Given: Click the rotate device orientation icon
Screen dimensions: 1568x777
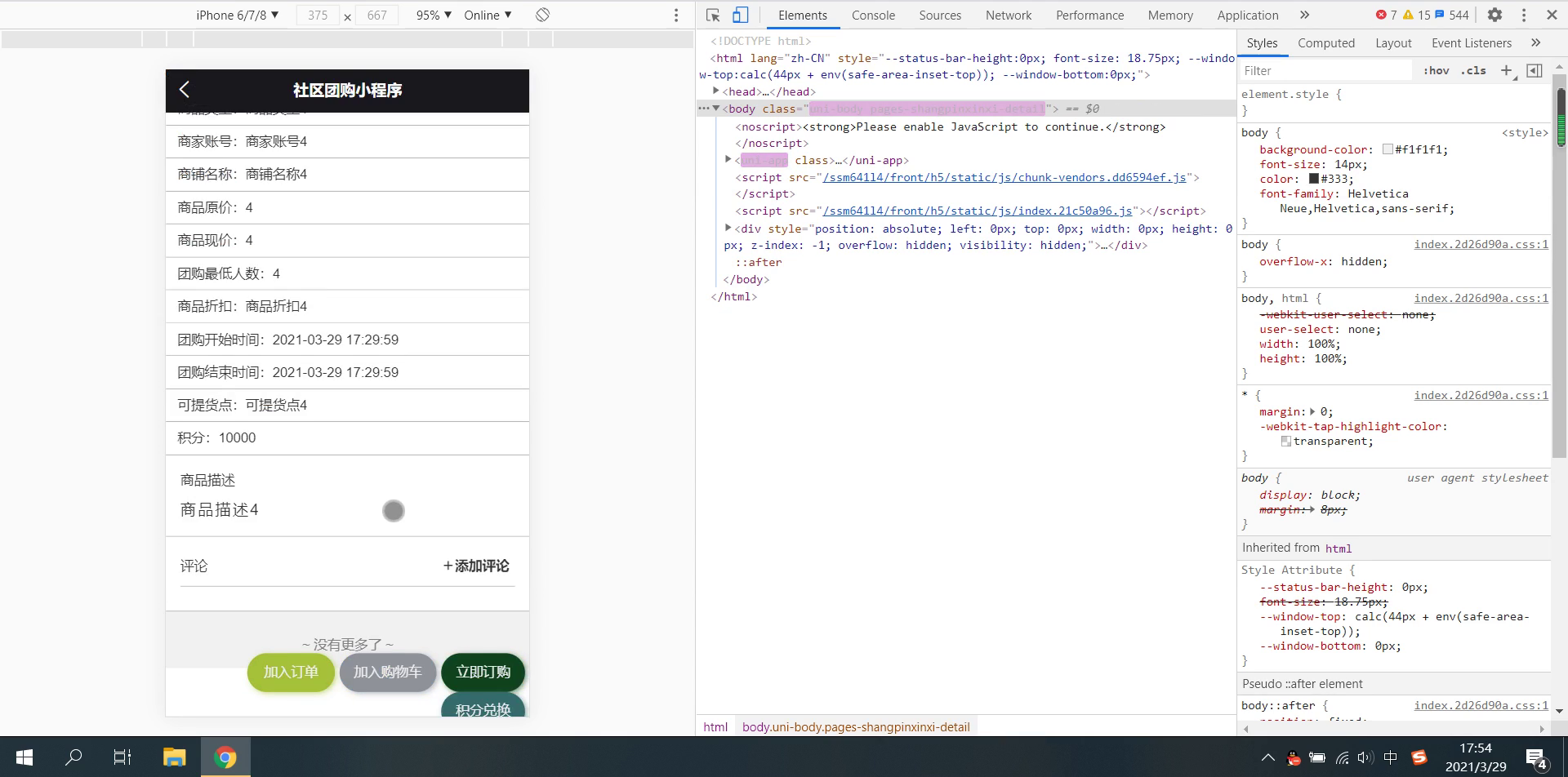Looking at the screenshot, I should [542, 15].
